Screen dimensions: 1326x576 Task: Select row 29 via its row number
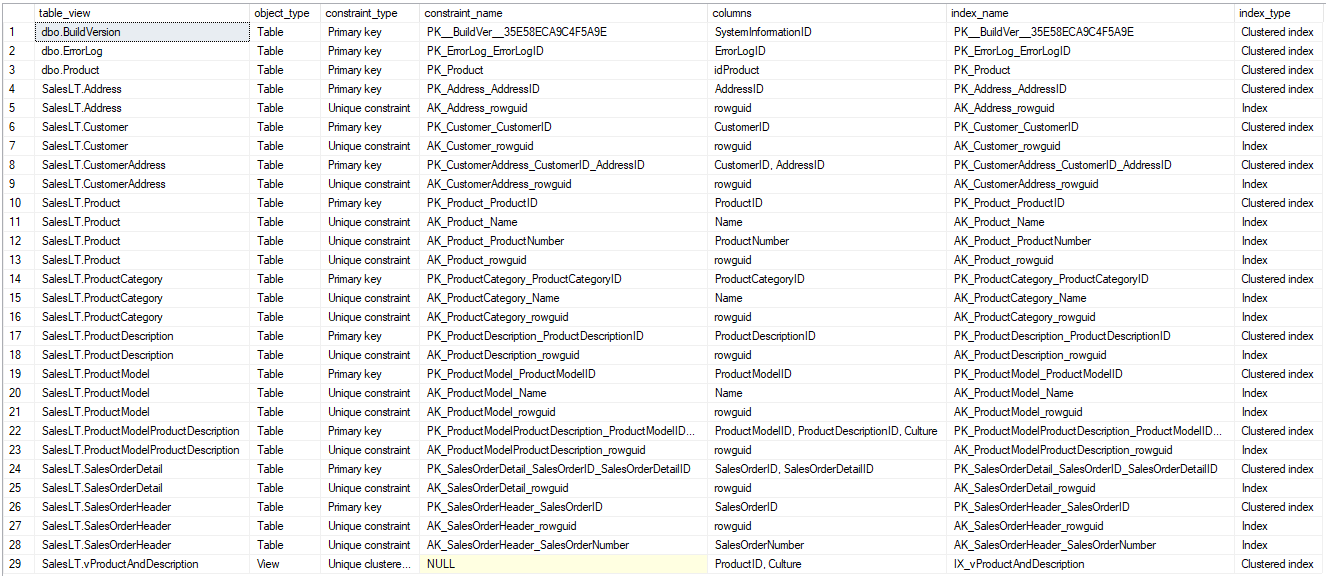tap(11, 563)
